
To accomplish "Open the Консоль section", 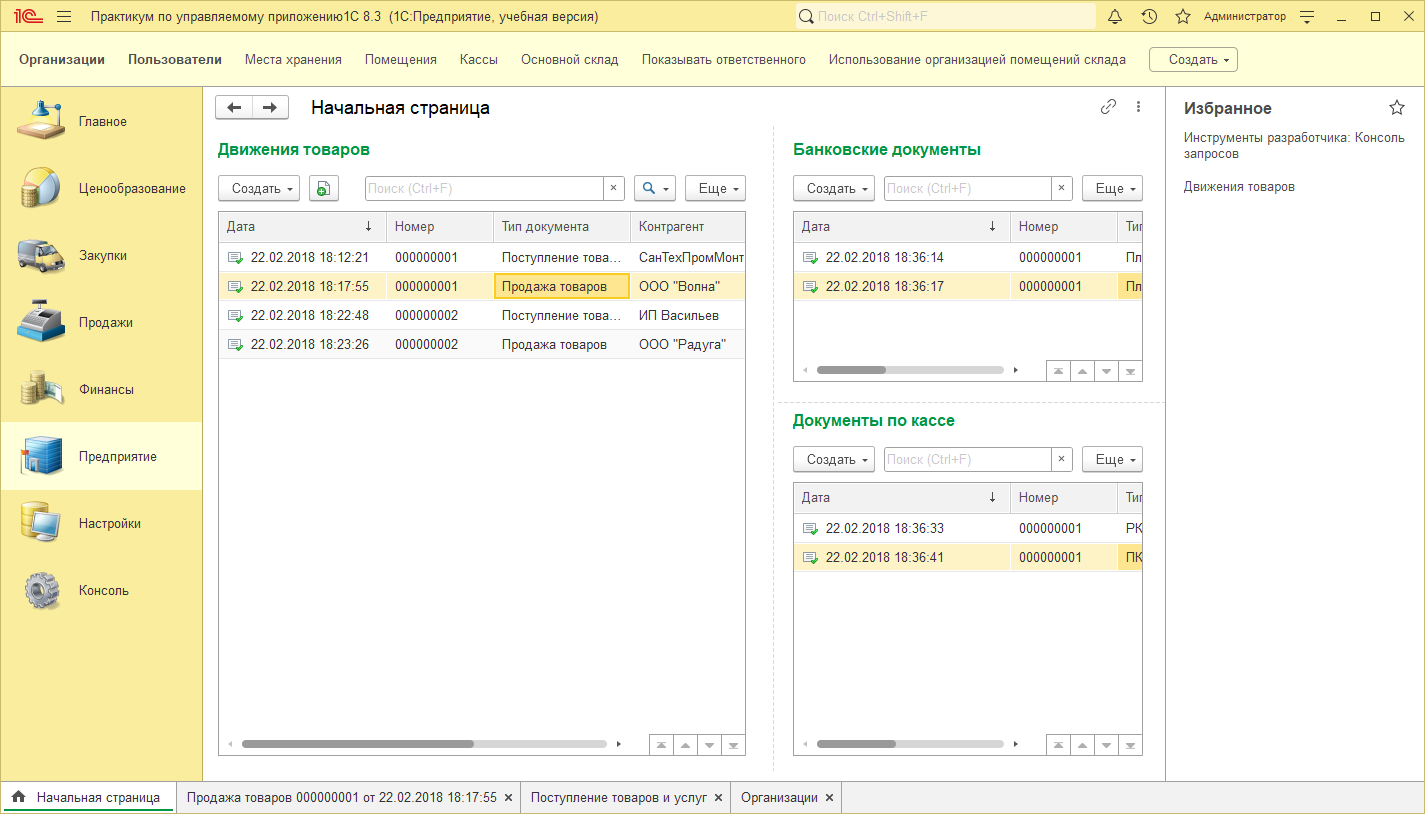I will pos(101,590).
